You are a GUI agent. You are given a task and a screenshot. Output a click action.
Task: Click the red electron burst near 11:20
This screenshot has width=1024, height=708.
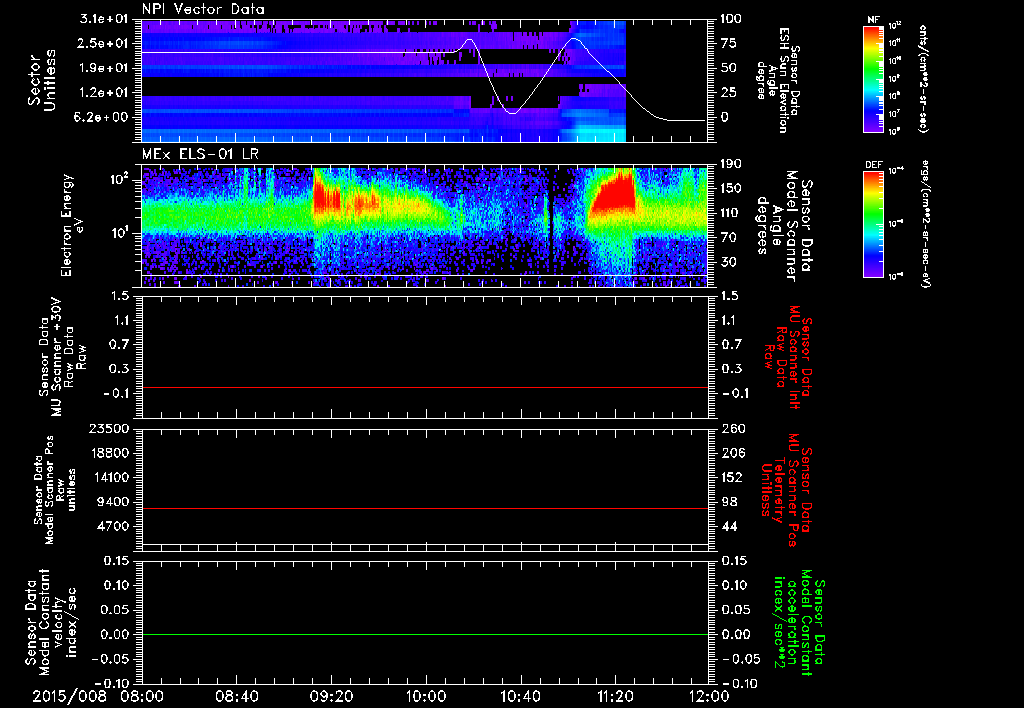(x=614, y=196)
